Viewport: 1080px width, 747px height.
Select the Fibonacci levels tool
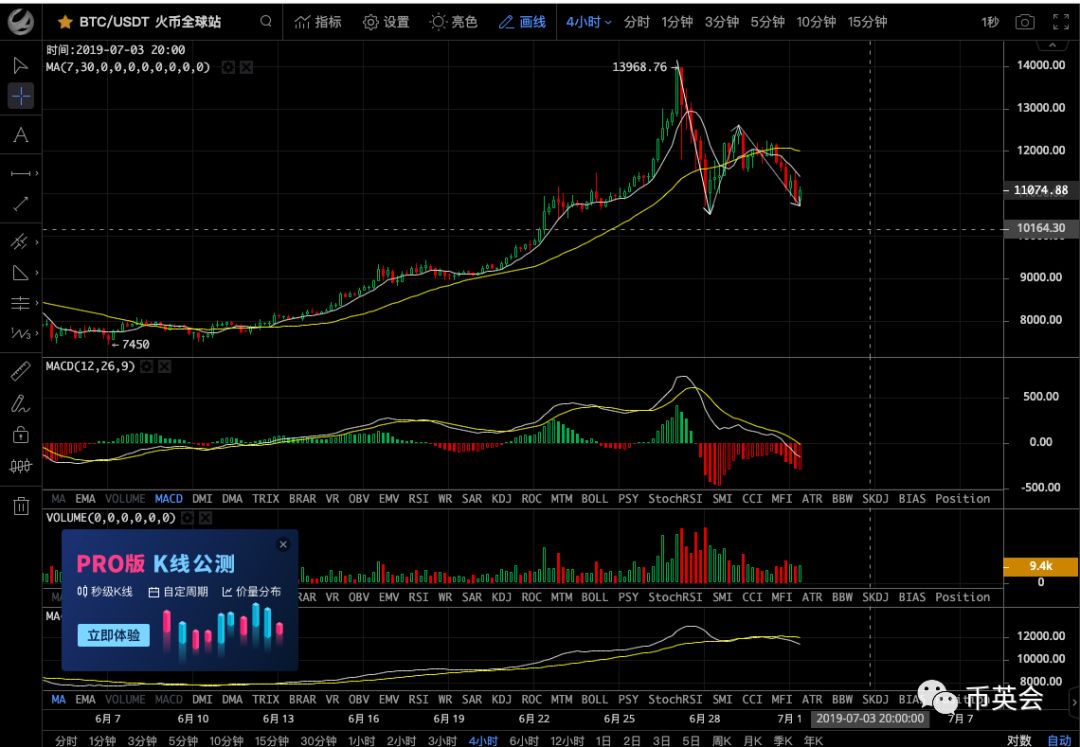(x=20, y=303)
